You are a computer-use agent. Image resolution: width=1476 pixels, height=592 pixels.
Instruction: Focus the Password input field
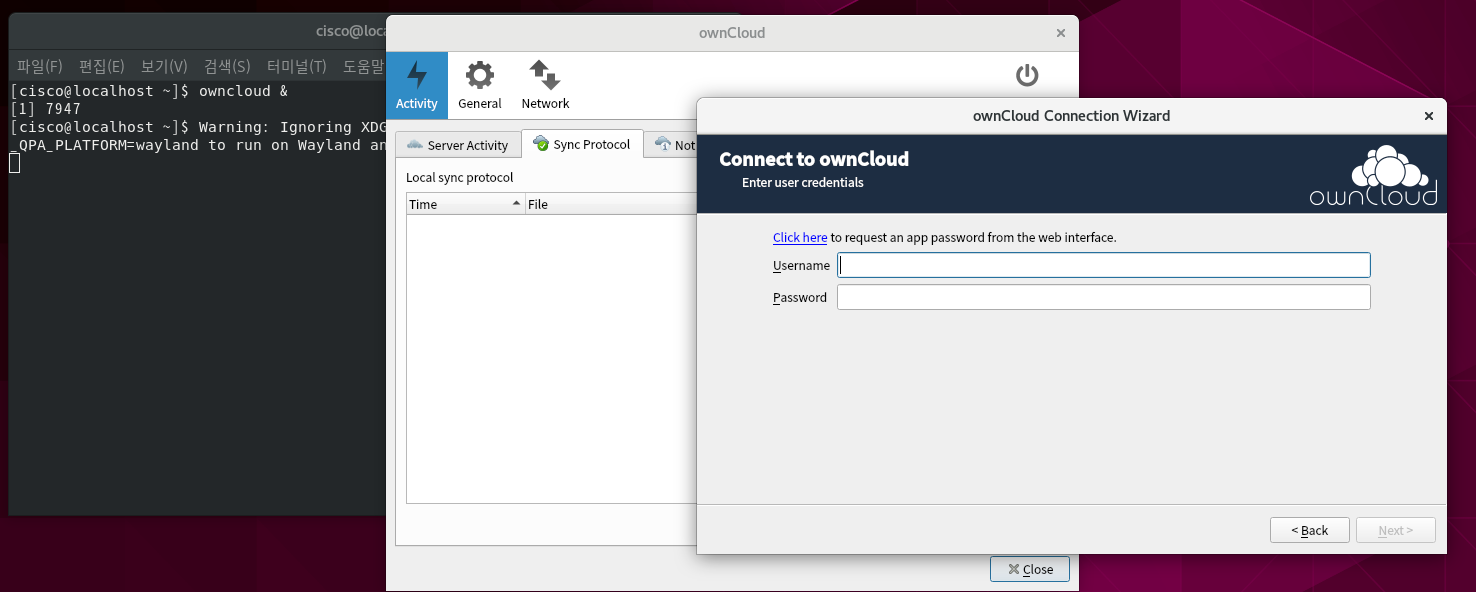coord(1103,297)
